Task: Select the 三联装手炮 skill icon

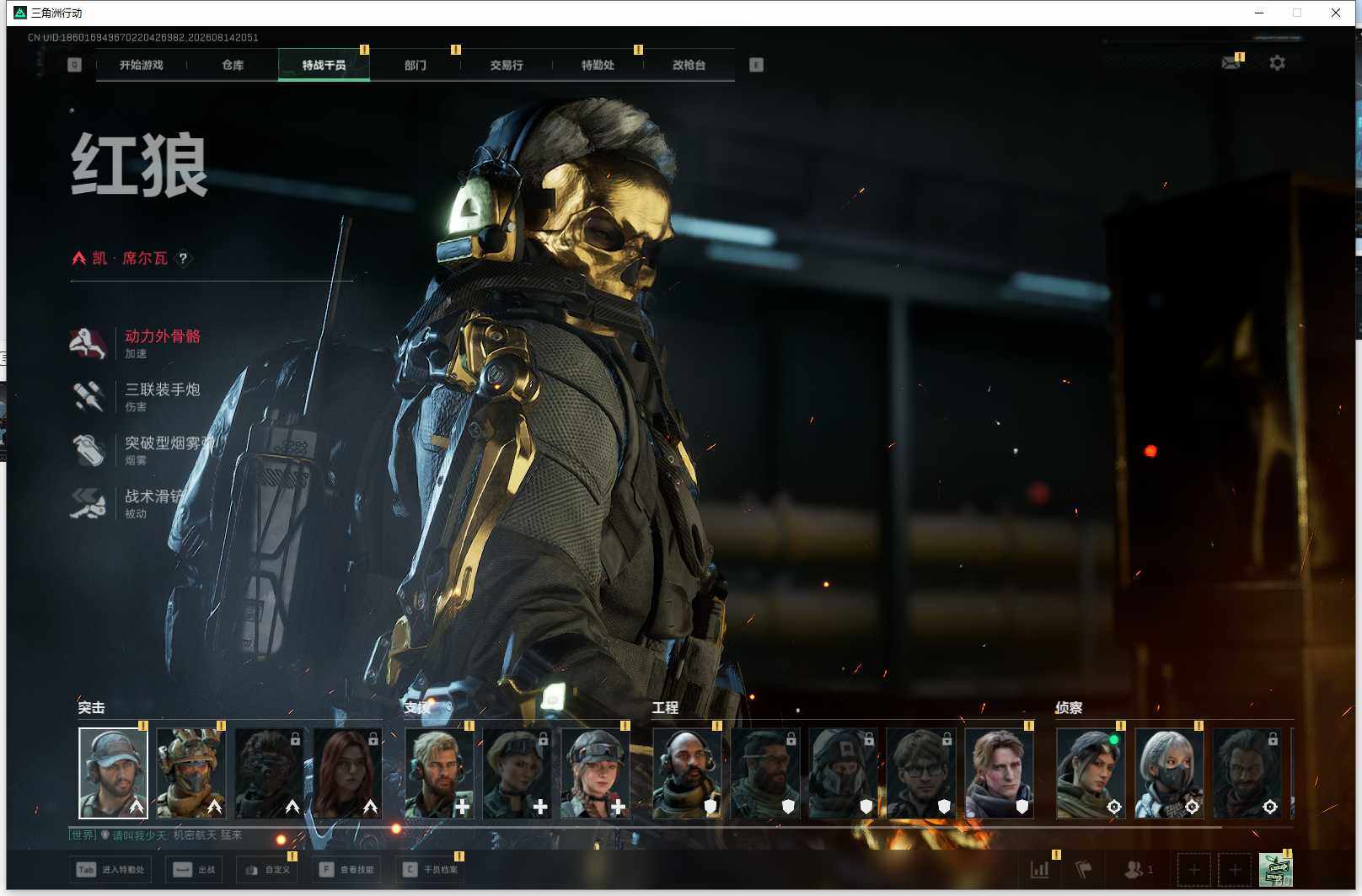Action: 88,396
